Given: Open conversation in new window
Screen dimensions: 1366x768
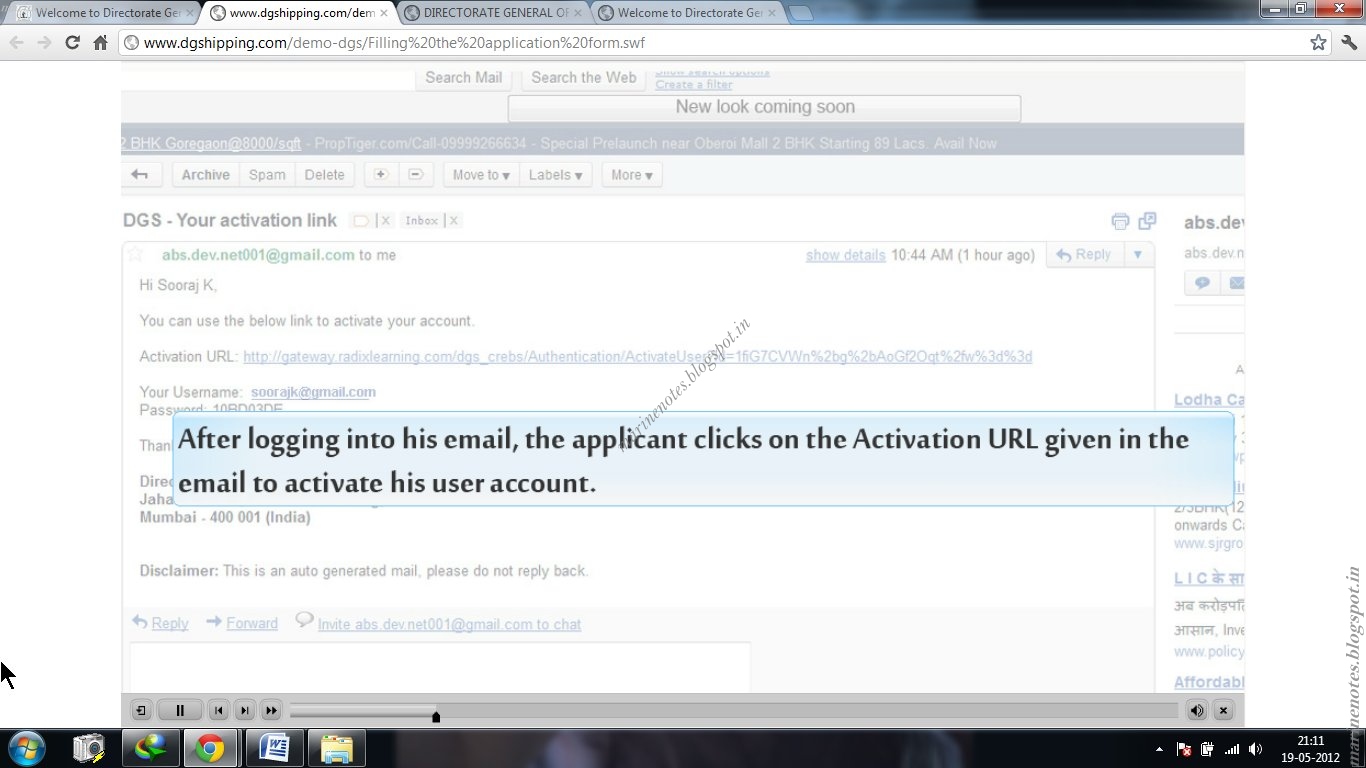Looking at the screenshot, I should 1147,220.
